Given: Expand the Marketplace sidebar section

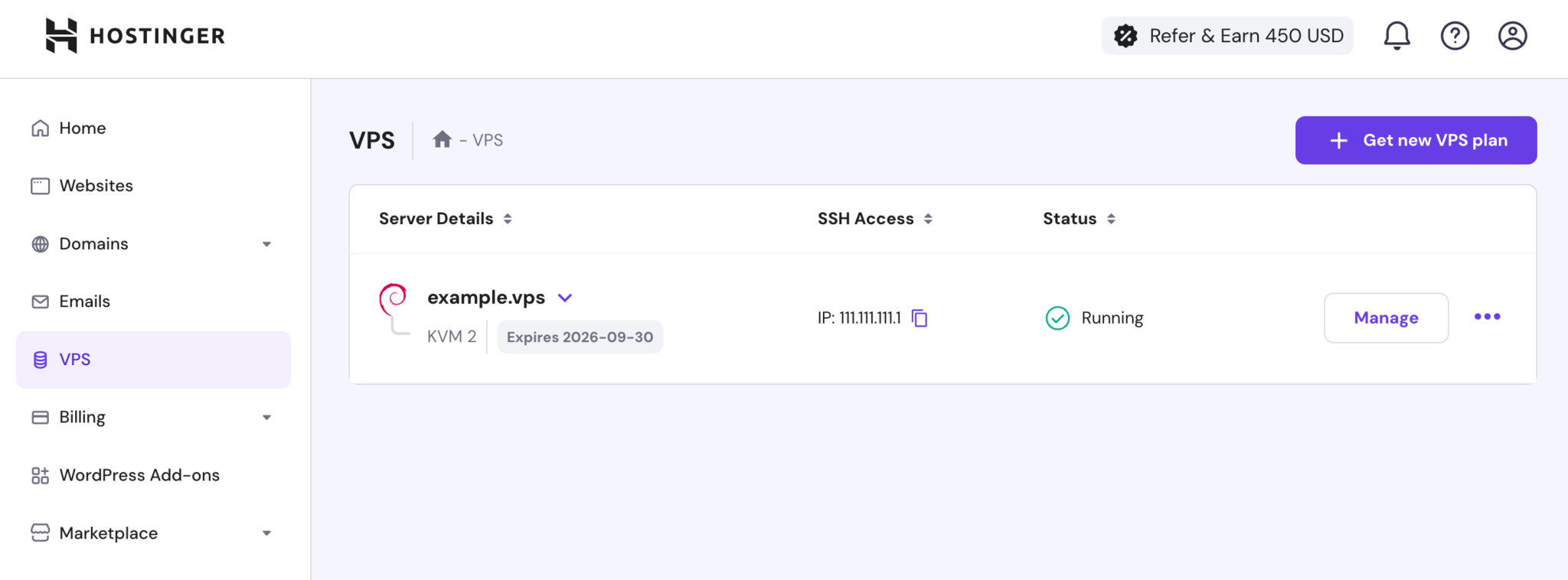Looking at the screenshot, I should tap(266, 533).
